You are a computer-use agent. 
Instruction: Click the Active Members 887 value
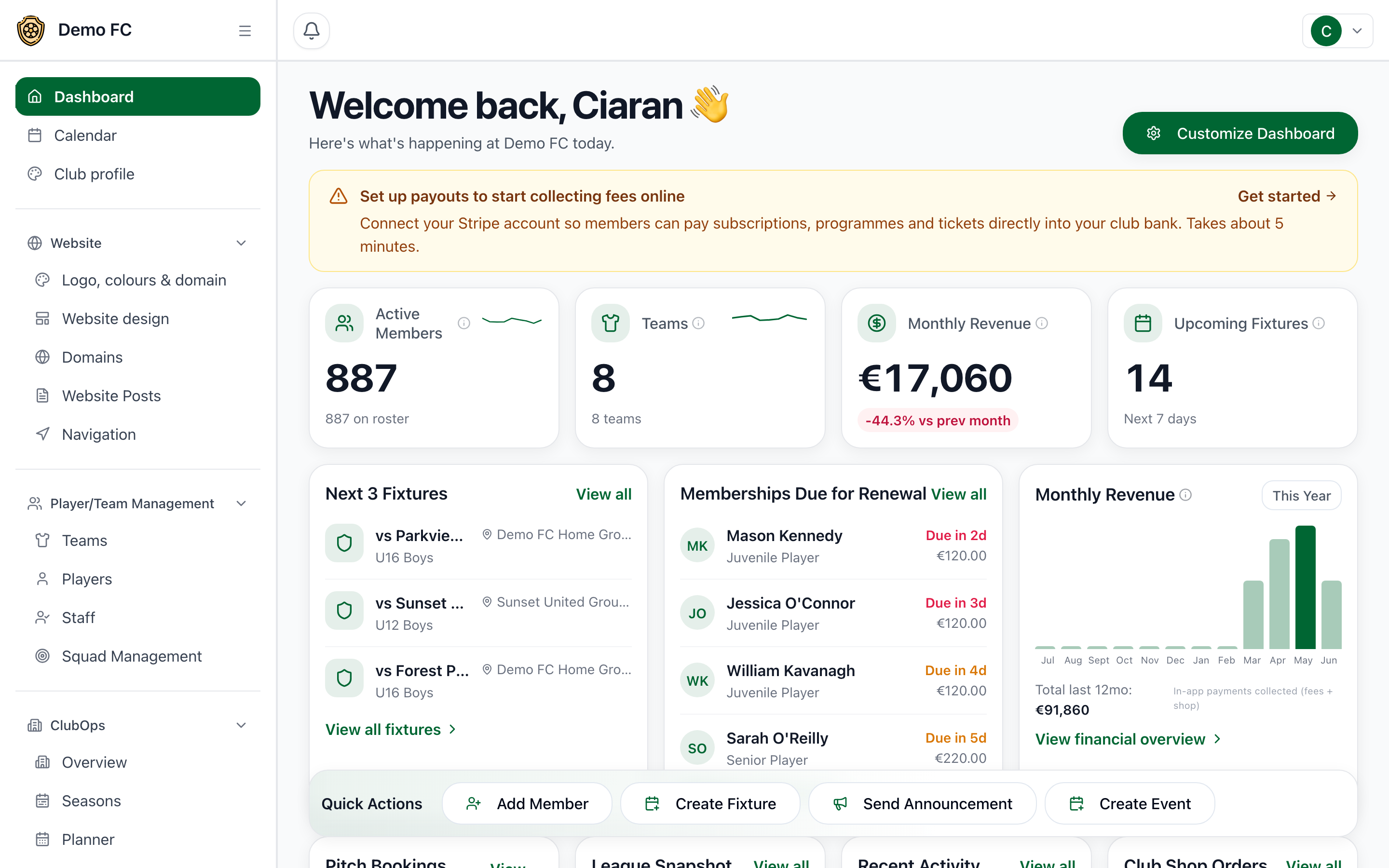tap(361, 378)
